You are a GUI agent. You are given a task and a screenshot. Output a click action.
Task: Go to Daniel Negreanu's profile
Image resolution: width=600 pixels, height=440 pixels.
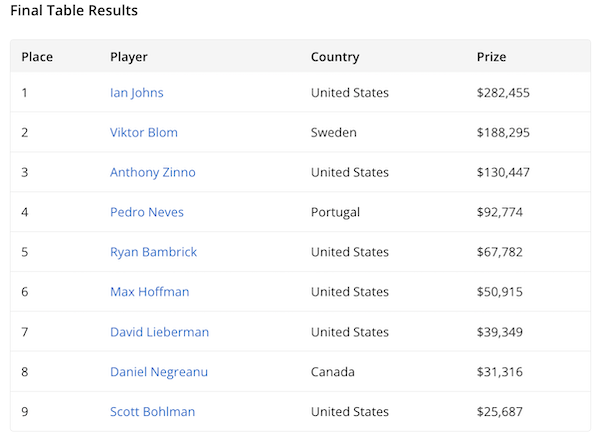[x=160, y=372]
